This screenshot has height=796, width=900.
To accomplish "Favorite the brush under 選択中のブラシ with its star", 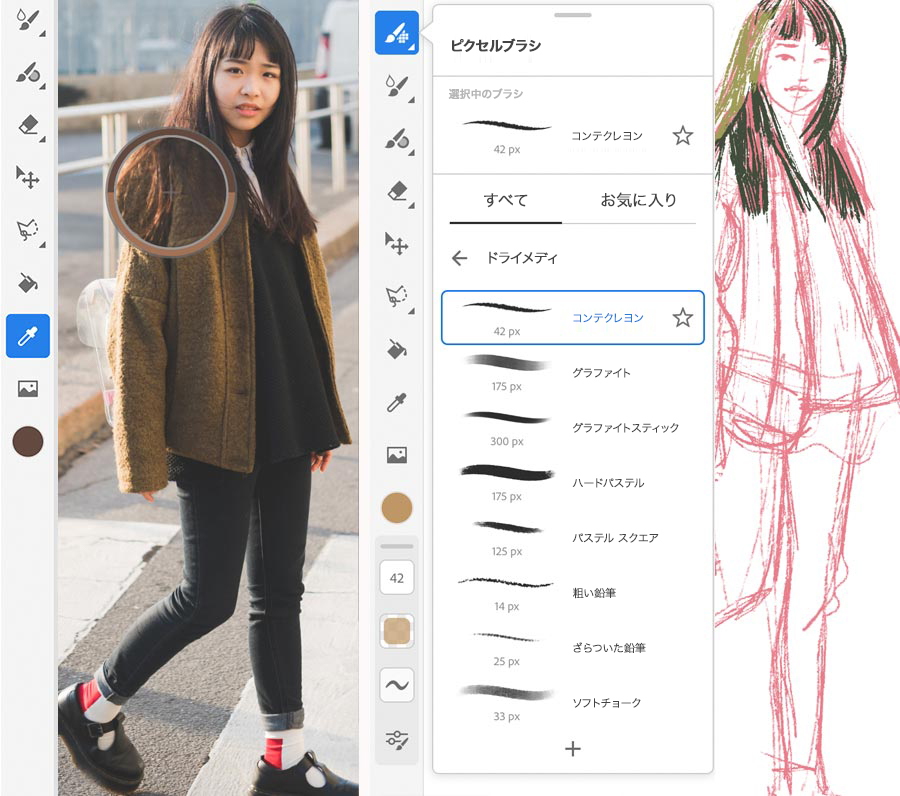I will [682, 136].
